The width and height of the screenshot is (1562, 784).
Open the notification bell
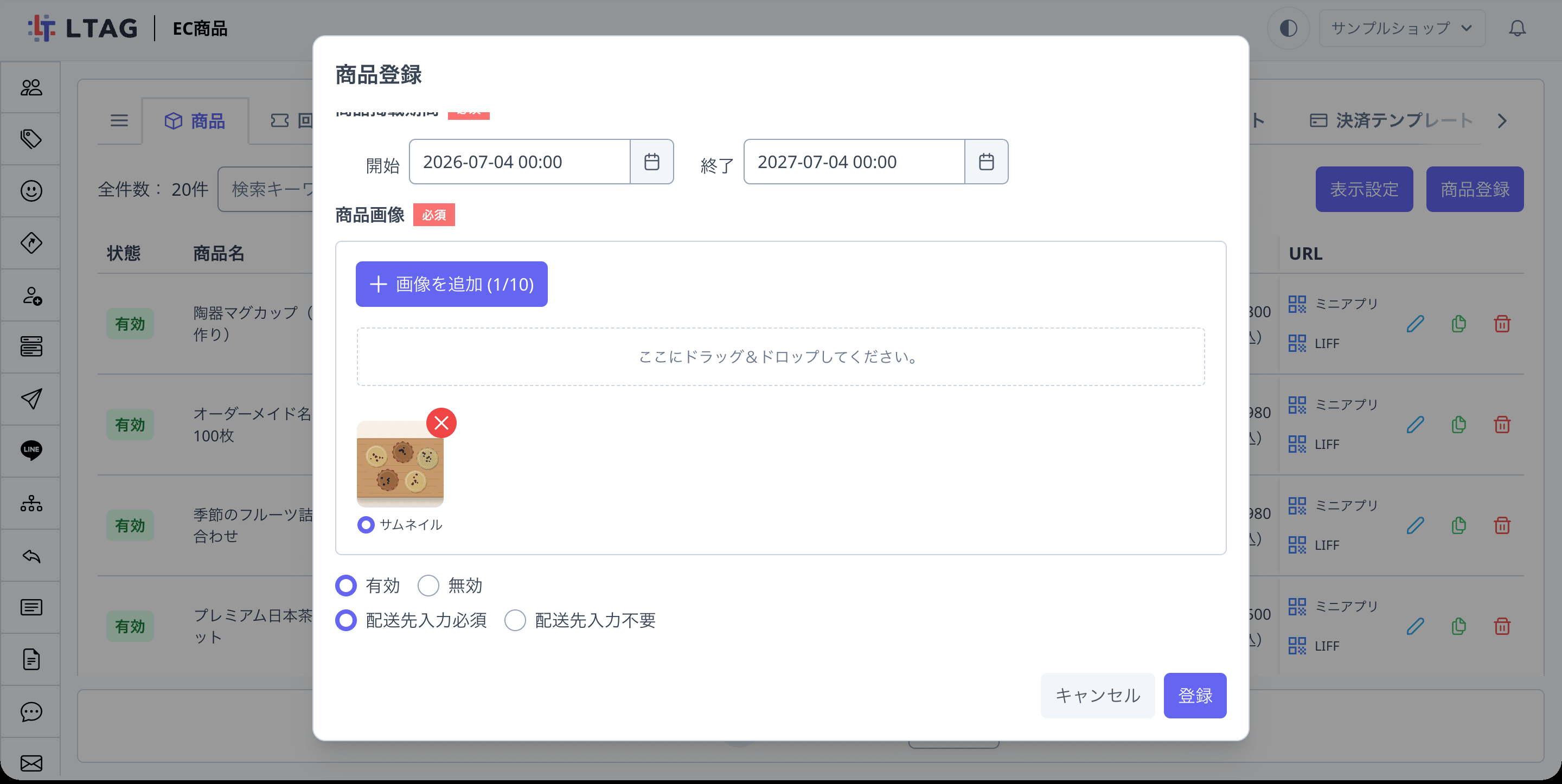tap(1517, 28)
